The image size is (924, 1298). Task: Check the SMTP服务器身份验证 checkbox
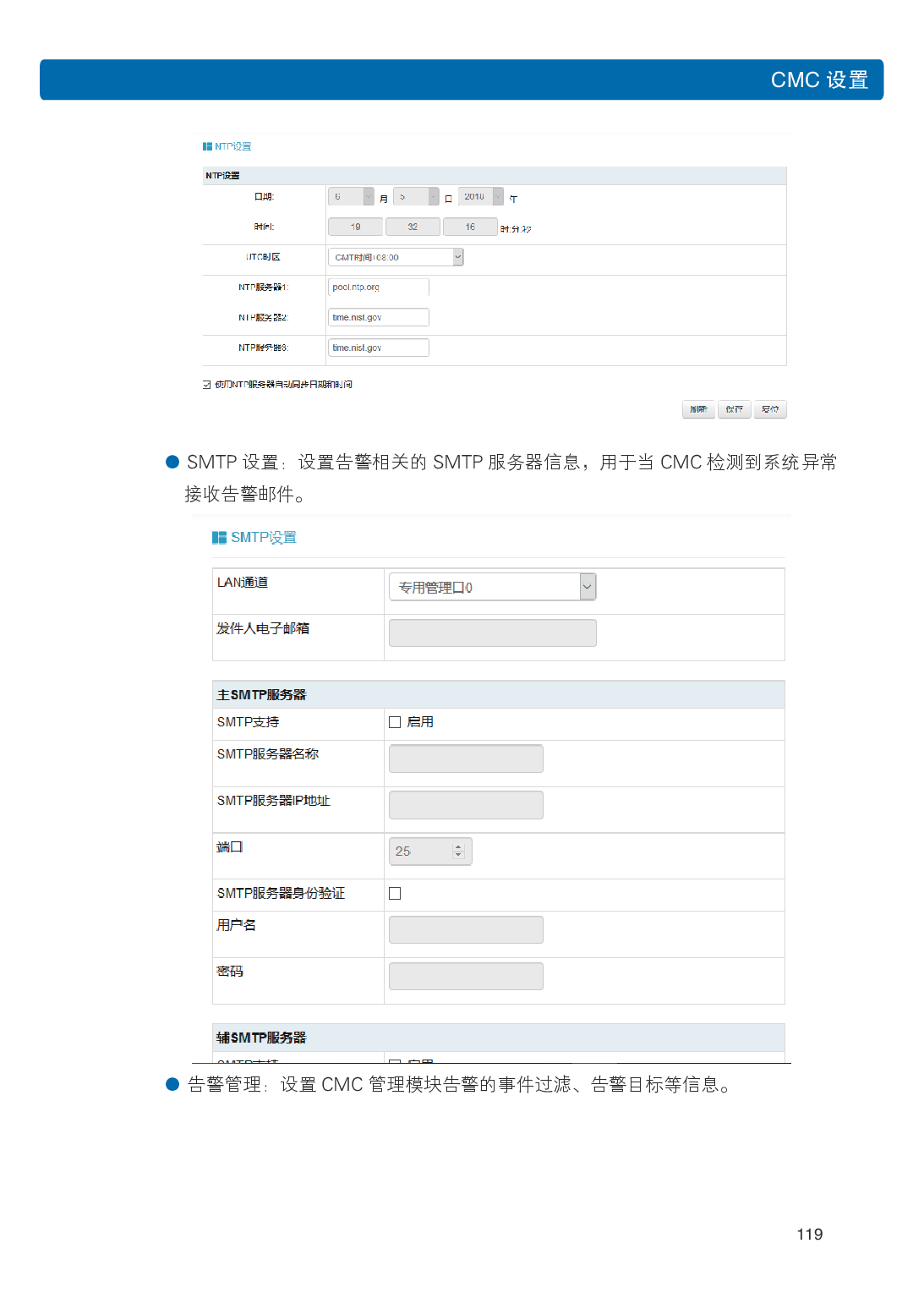pos(394,893)
